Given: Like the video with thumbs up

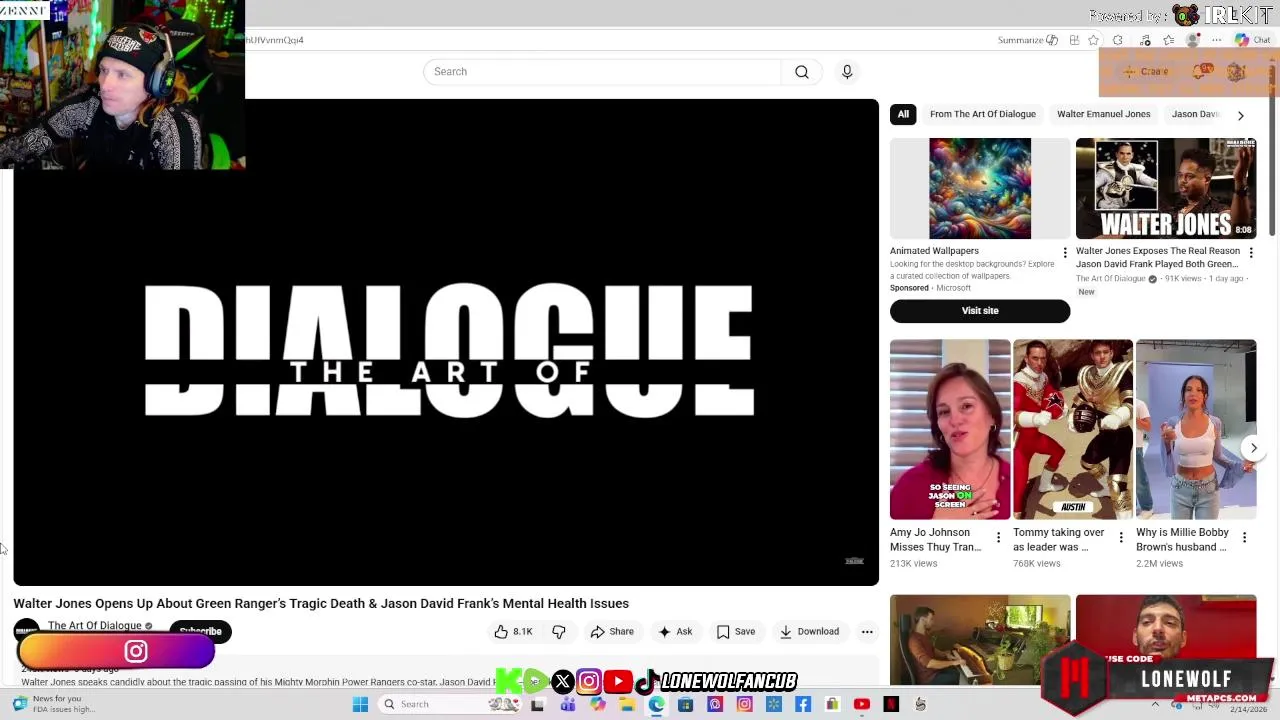Looking at the screenshot, I should tap(513, 632).
